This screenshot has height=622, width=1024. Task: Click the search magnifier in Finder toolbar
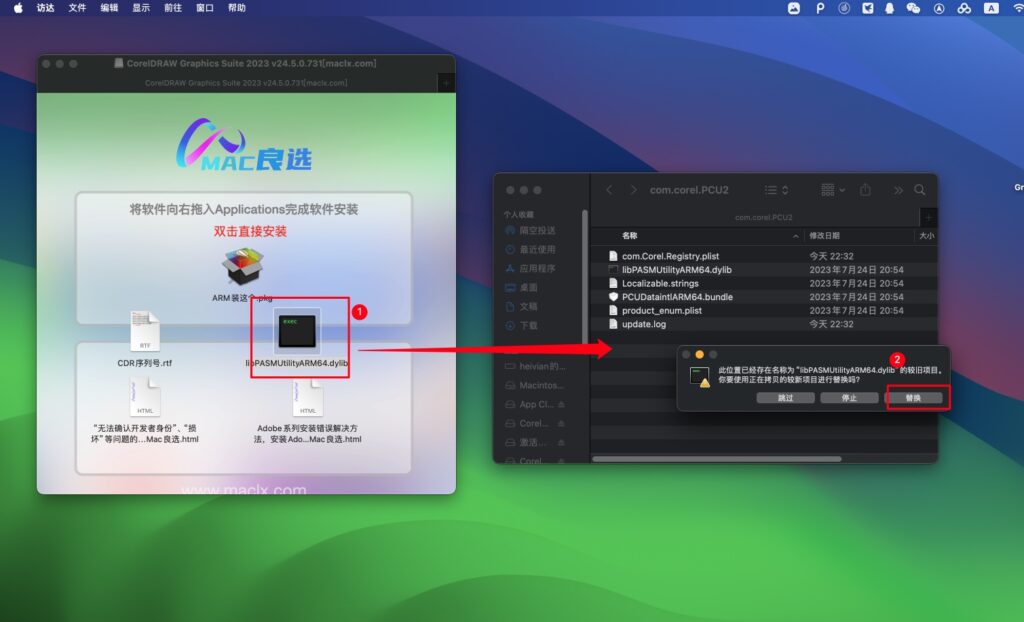(x=920, y=189)
